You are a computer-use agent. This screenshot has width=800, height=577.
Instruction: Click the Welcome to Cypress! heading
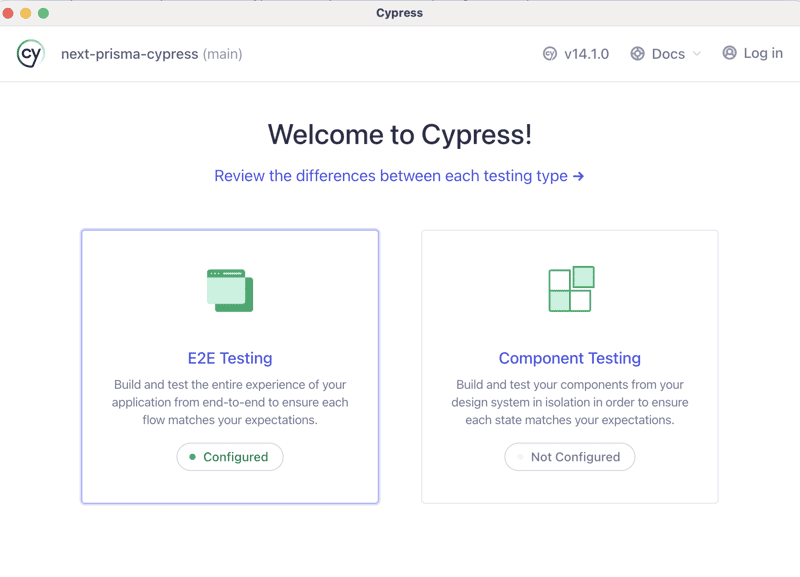tap(400, 135)
